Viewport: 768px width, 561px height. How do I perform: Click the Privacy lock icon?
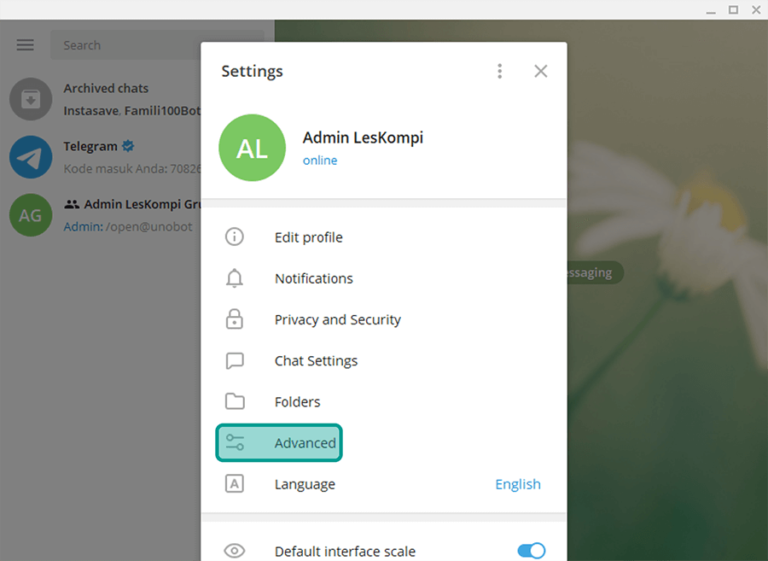point(235,319)
